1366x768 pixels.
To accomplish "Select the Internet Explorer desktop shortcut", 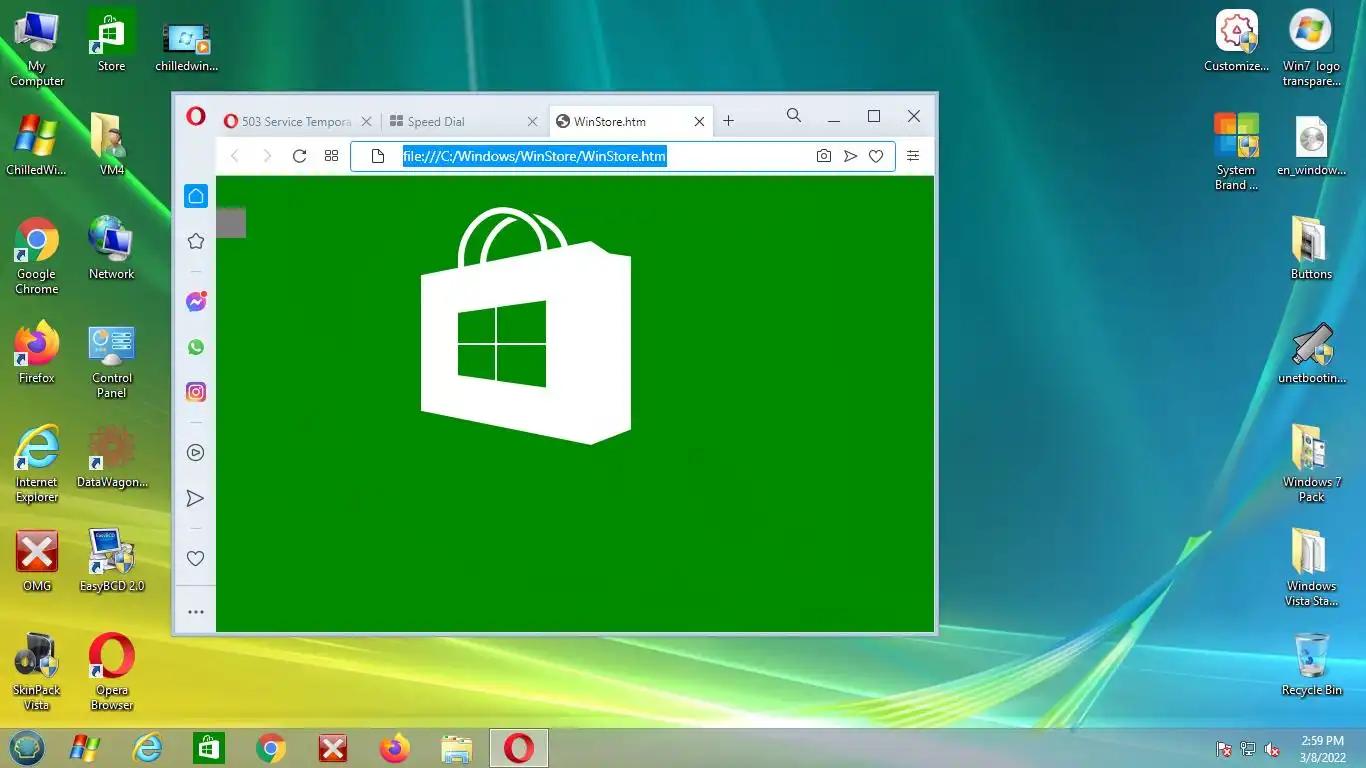I will pyautogui.click(x=37, y=464).
